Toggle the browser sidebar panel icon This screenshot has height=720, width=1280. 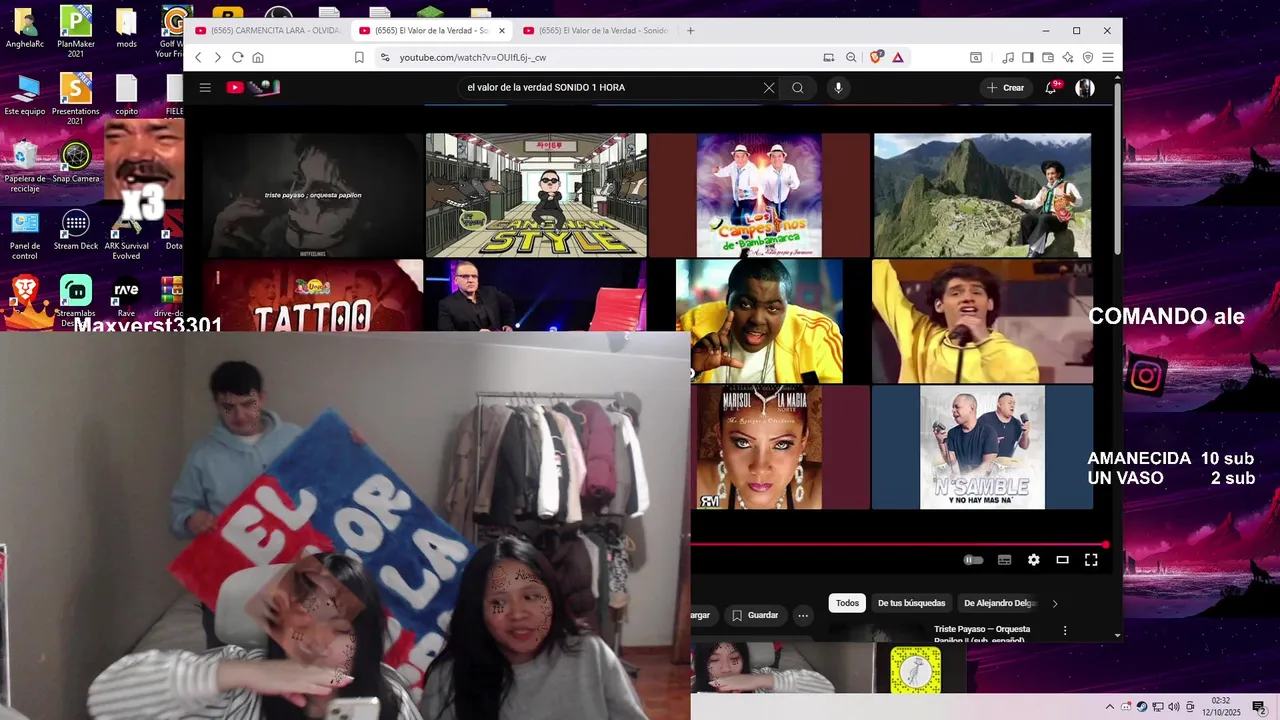[x=1027, y=57]
